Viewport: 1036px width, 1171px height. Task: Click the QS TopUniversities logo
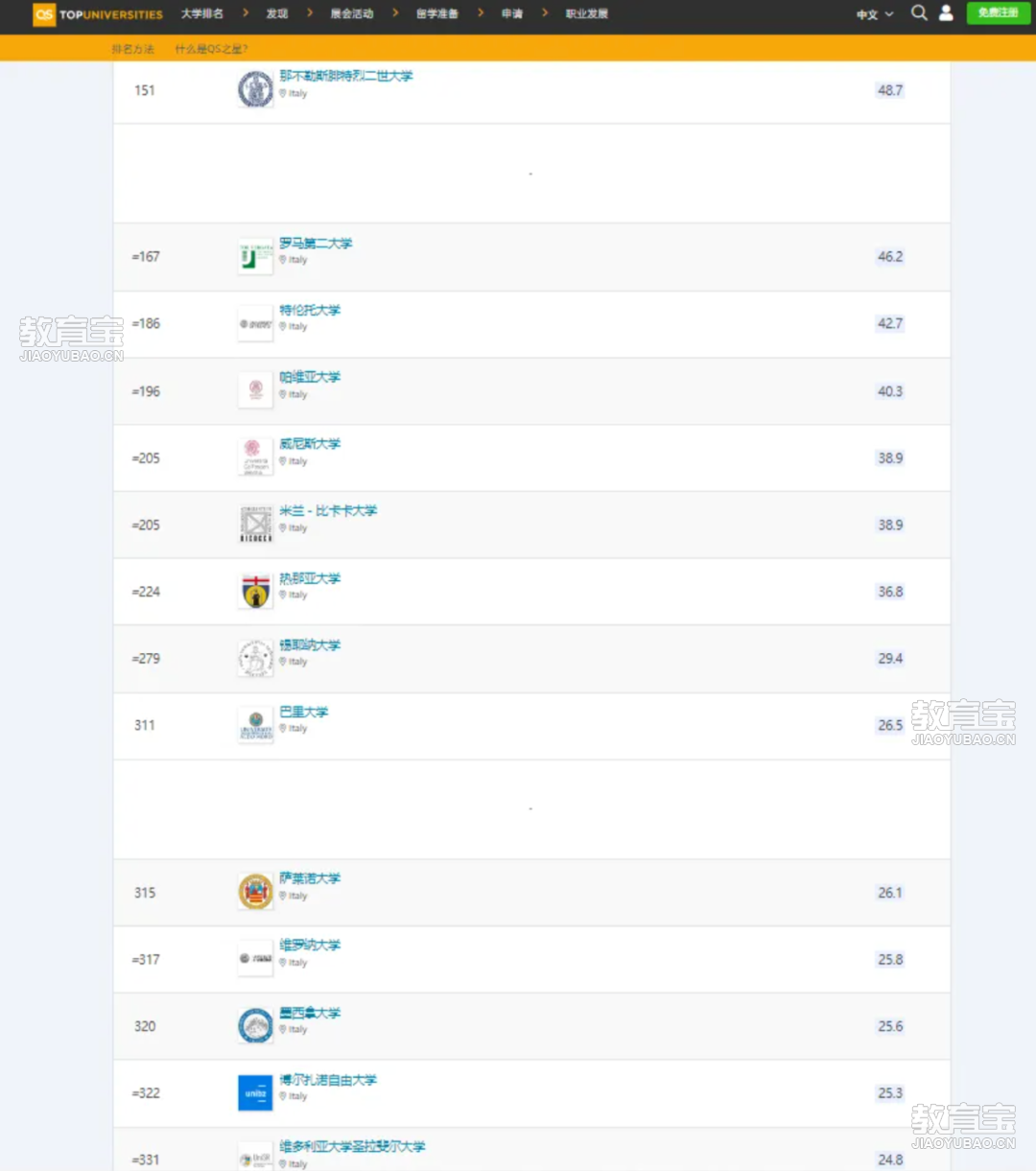[98, 14]
